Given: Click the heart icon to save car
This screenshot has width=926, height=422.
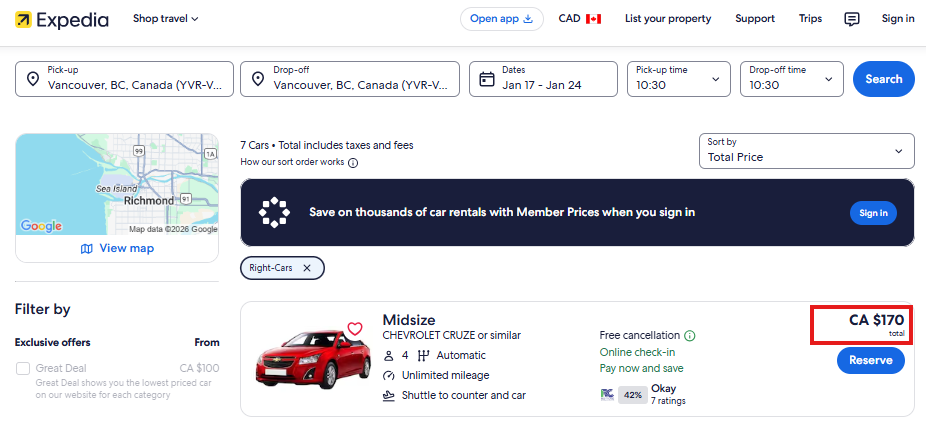Looking at the screenshot, I should (354, 329).
